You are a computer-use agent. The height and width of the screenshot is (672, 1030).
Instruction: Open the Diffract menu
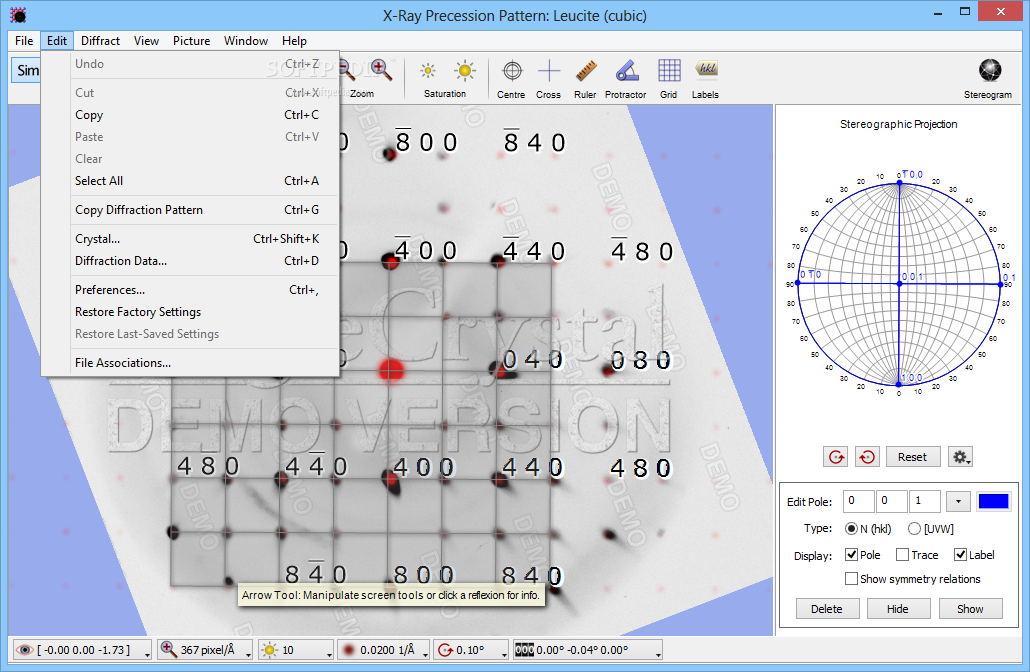coord(101,41)
